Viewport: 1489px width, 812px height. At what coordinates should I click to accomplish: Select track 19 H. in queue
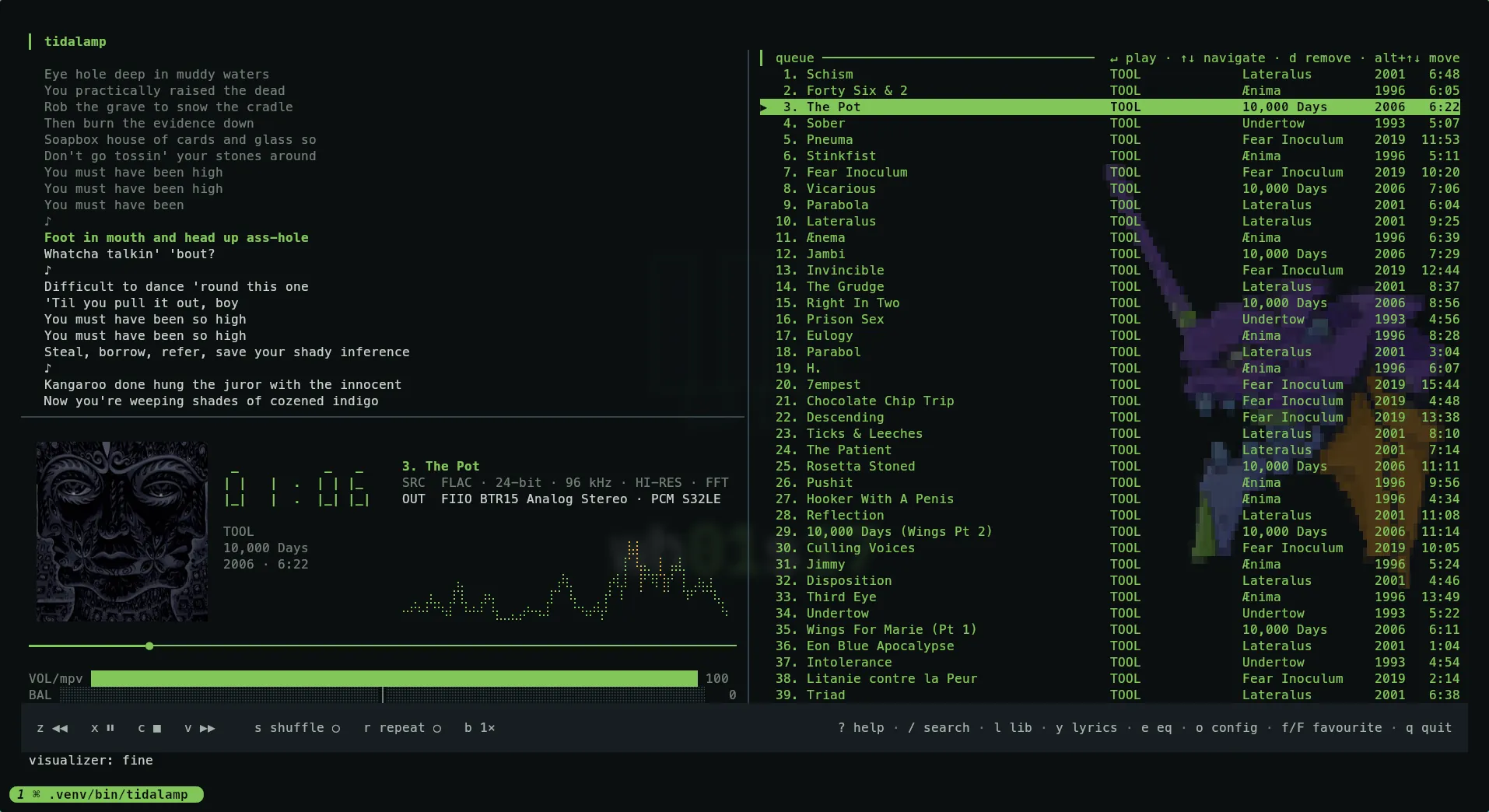[1110, 369]
